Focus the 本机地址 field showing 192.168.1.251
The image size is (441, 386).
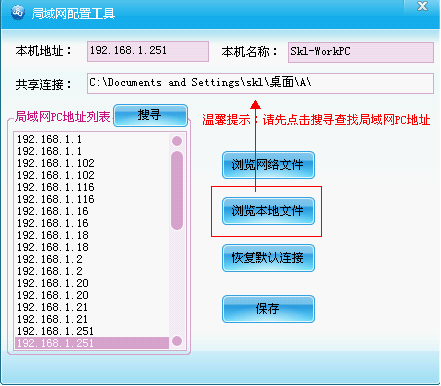pos(148,51)
